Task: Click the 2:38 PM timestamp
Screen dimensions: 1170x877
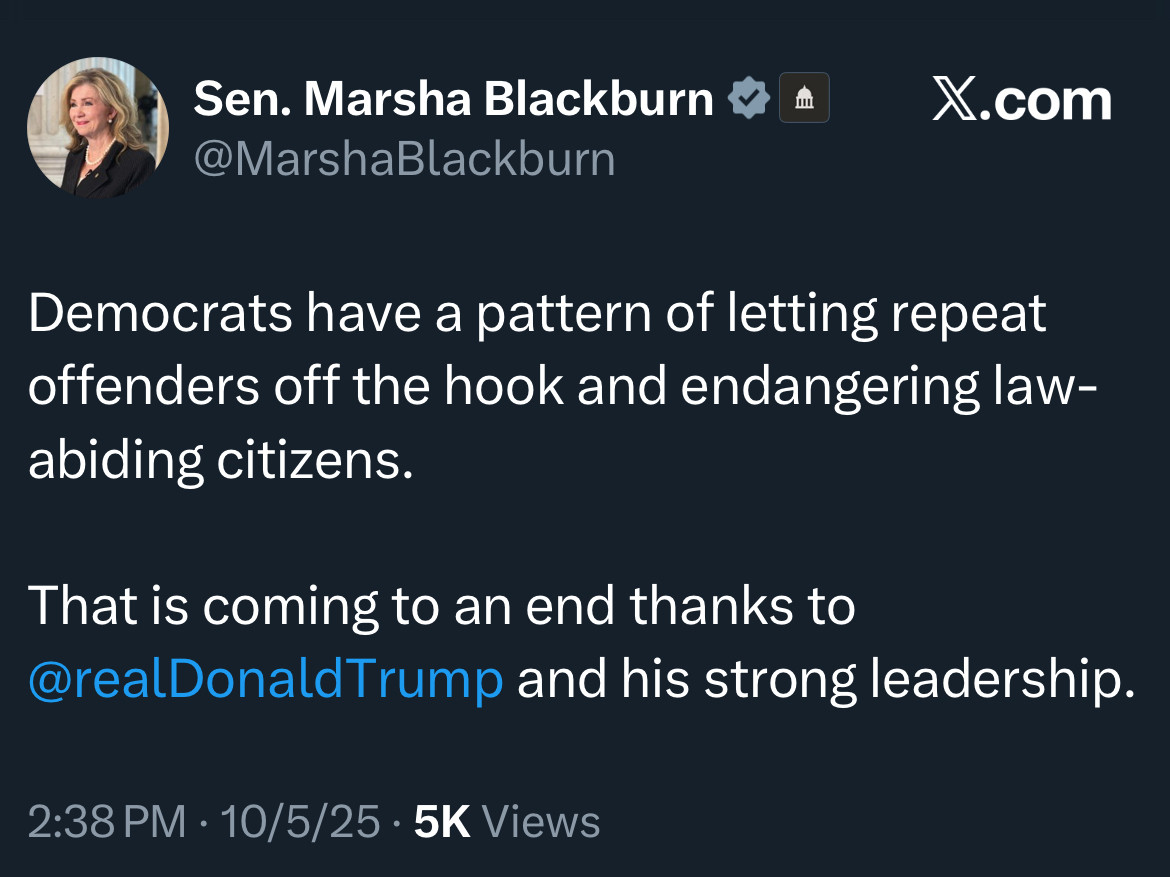Action: (107, 822)
